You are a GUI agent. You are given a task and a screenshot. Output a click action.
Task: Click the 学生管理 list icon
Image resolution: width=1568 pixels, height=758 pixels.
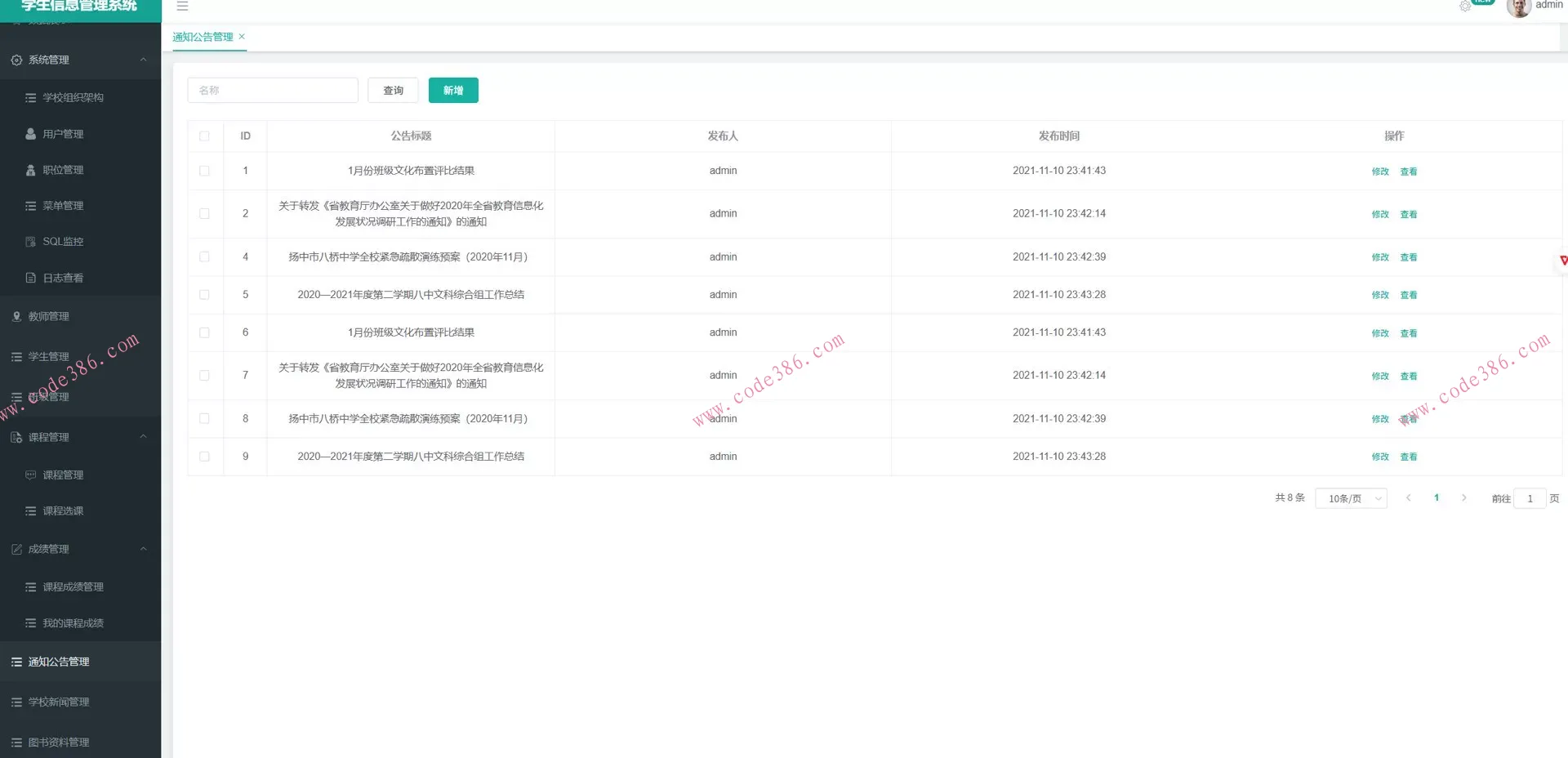click(16, 357)
